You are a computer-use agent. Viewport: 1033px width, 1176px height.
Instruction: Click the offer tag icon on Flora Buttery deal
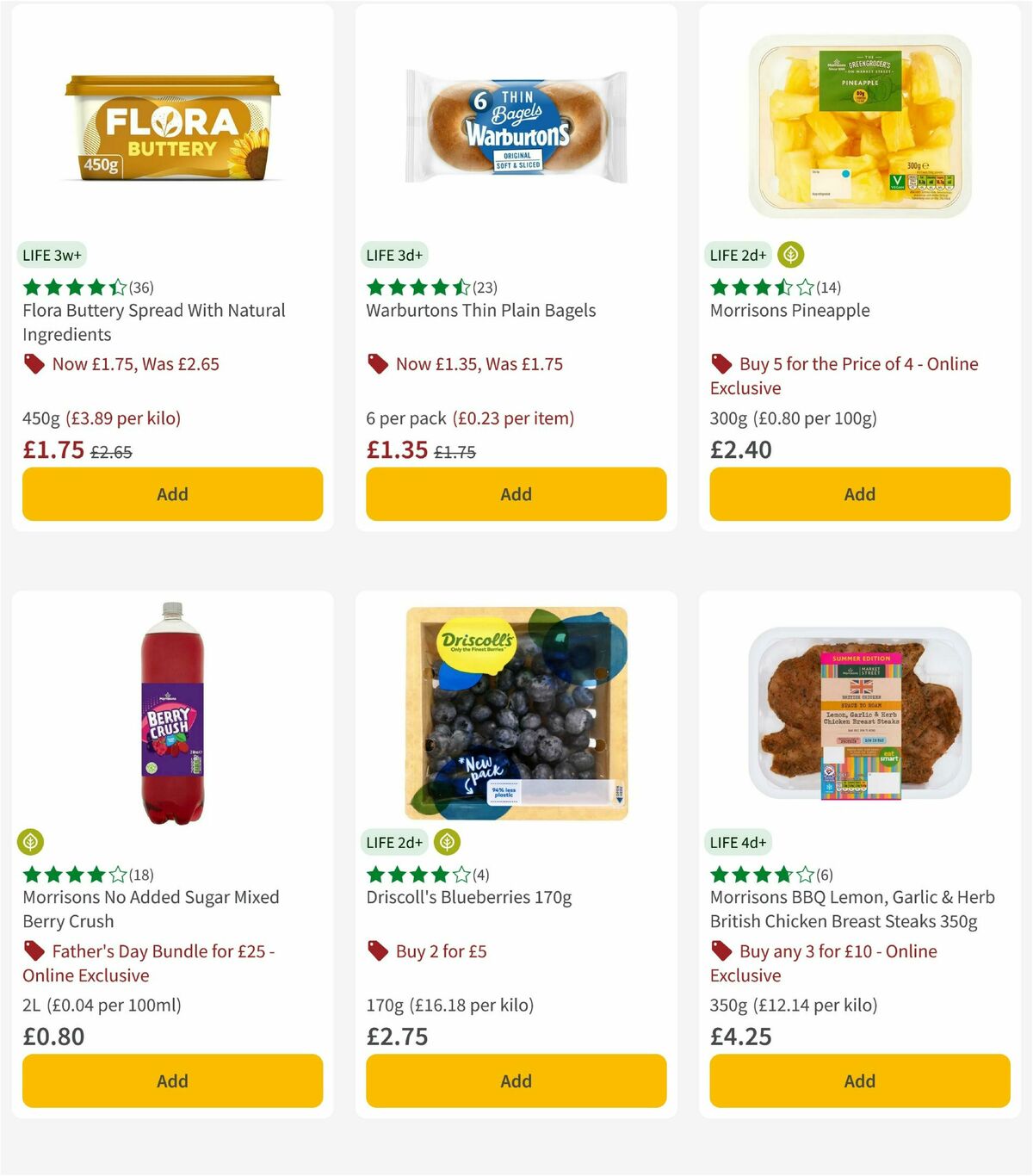34,364
